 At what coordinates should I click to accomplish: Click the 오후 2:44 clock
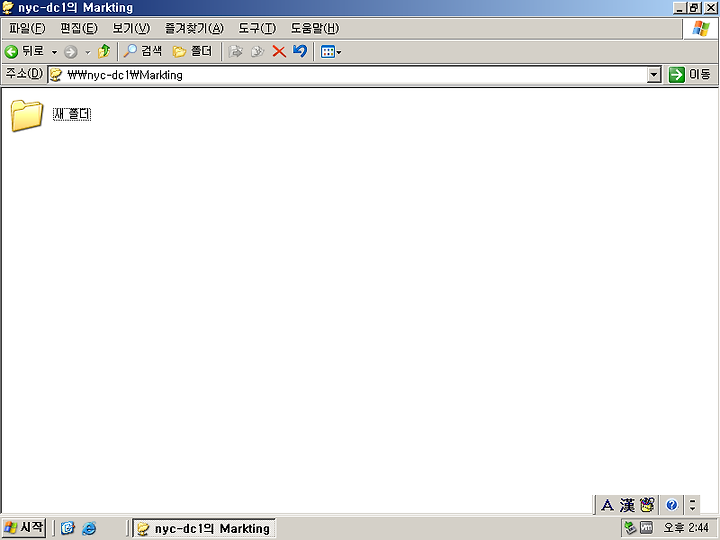click(686, 528)
